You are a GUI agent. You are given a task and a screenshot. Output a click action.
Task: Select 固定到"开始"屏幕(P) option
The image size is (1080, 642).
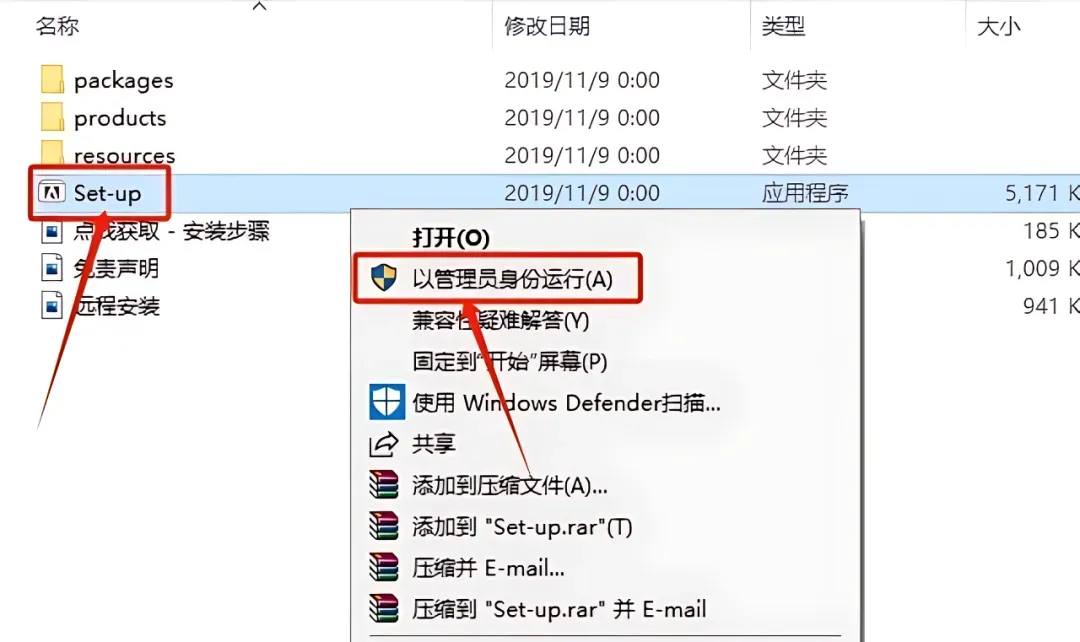[510, 361]
